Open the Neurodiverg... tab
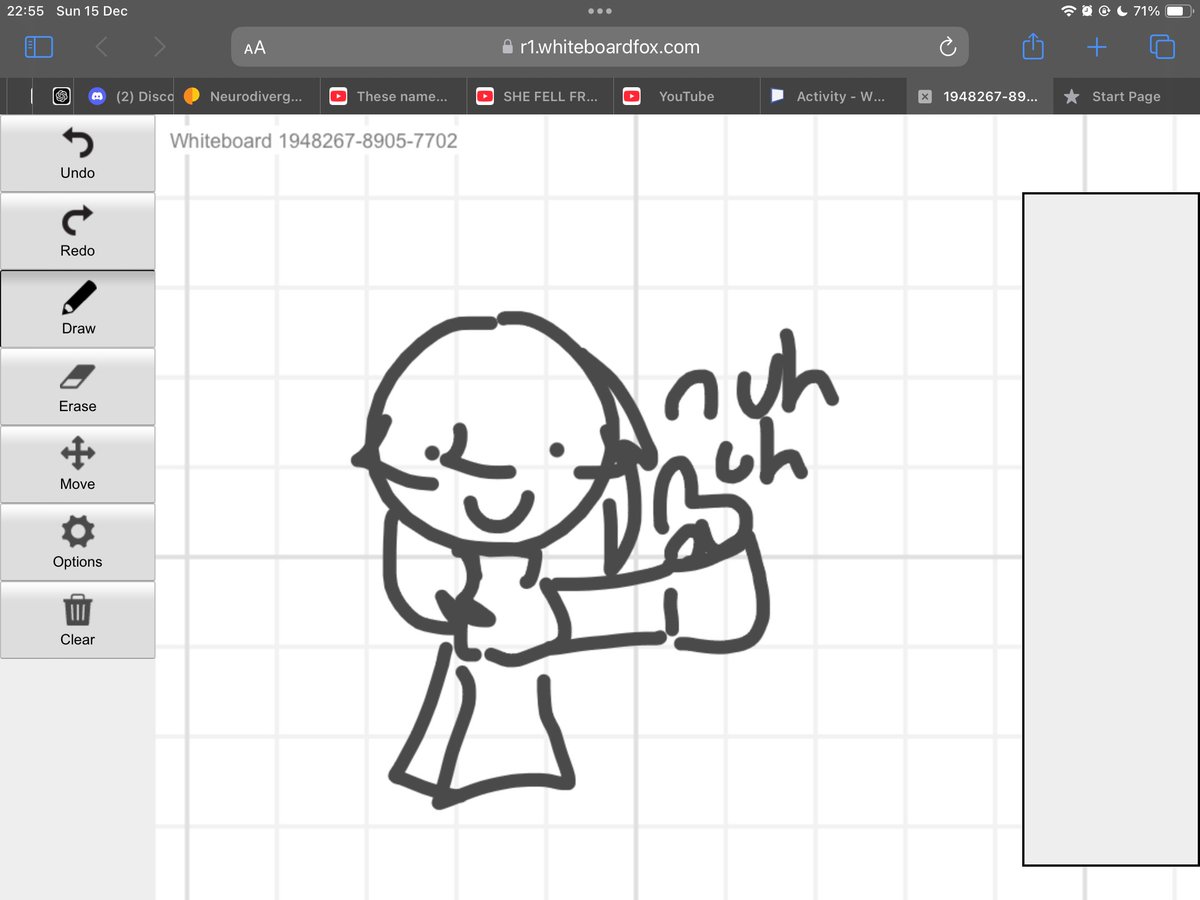This screenshot has width=1200, height=900. tap(248, 96)
